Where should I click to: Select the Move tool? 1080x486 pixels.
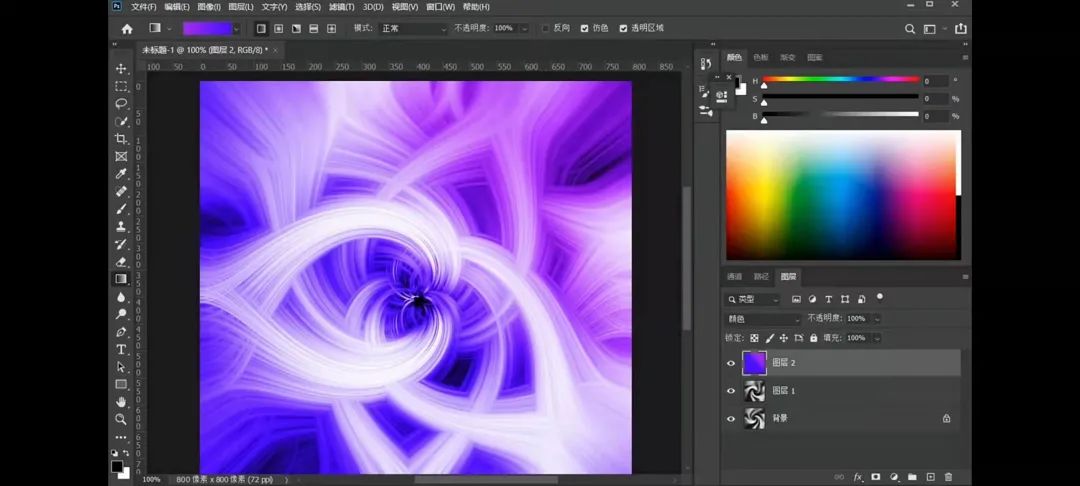click(121, 69)
